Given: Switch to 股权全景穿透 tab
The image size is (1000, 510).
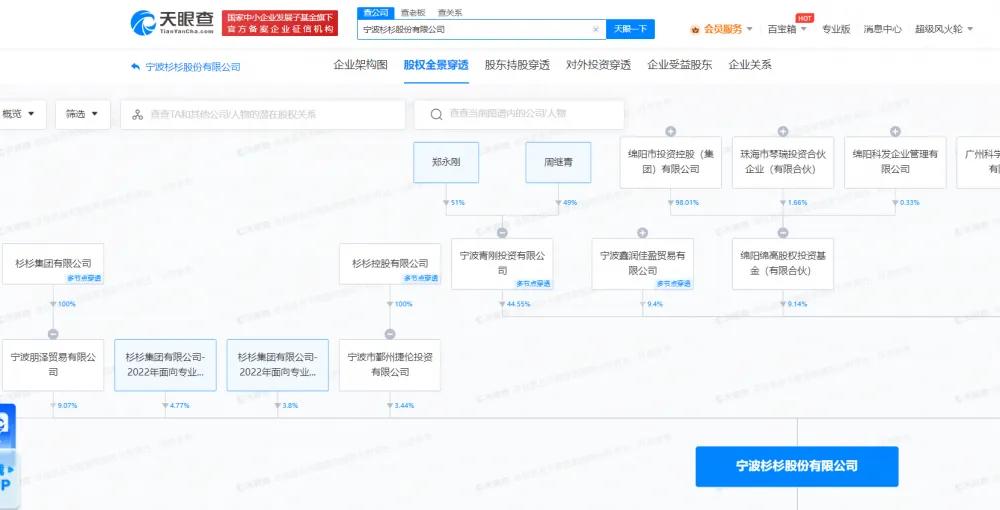Looking at the screenshot, I should (436, 64).
